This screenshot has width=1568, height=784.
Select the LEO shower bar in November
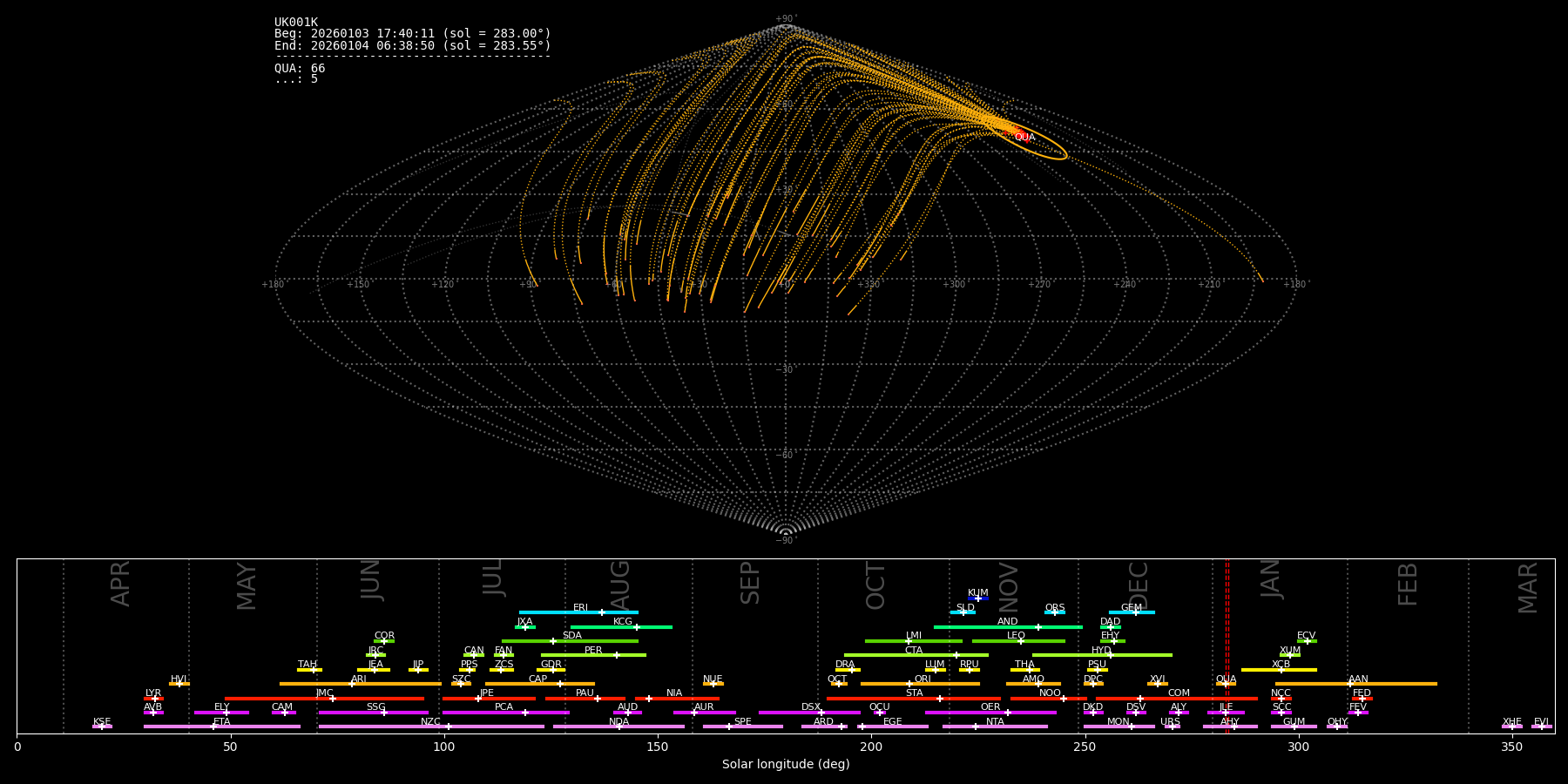(1017, 641)
